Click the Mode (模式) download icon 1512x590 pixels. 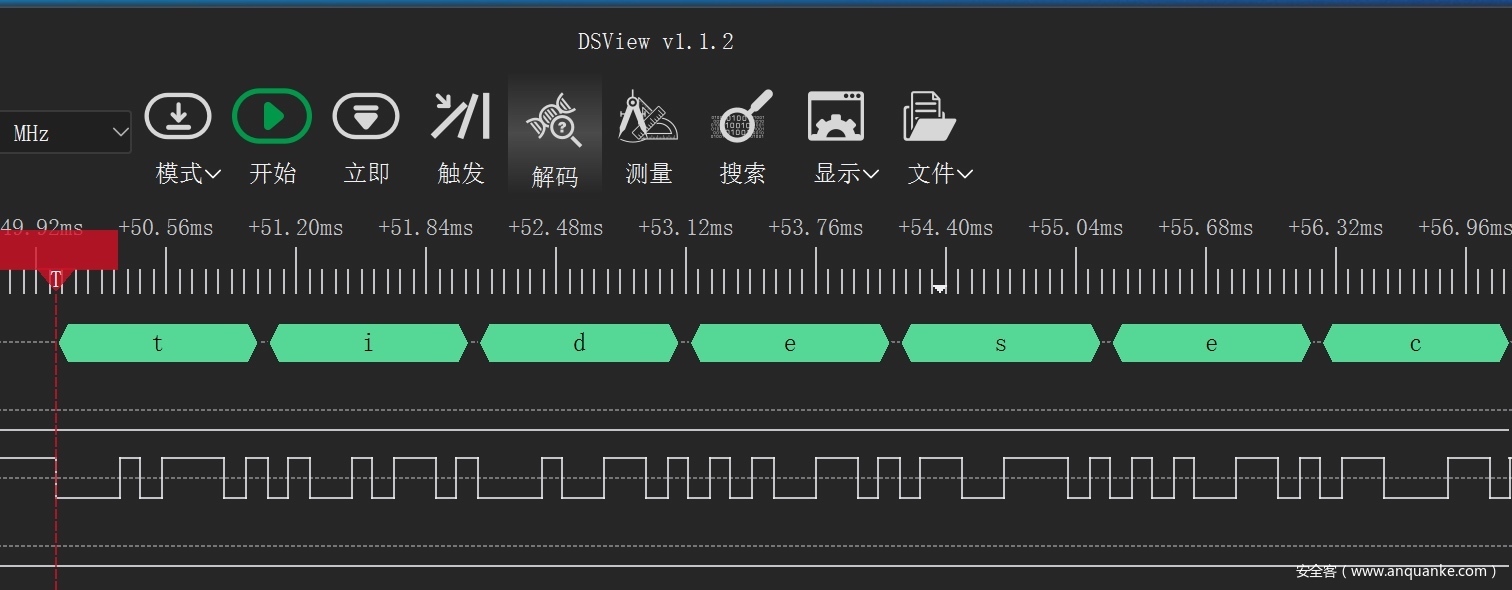tap(178, 117)
